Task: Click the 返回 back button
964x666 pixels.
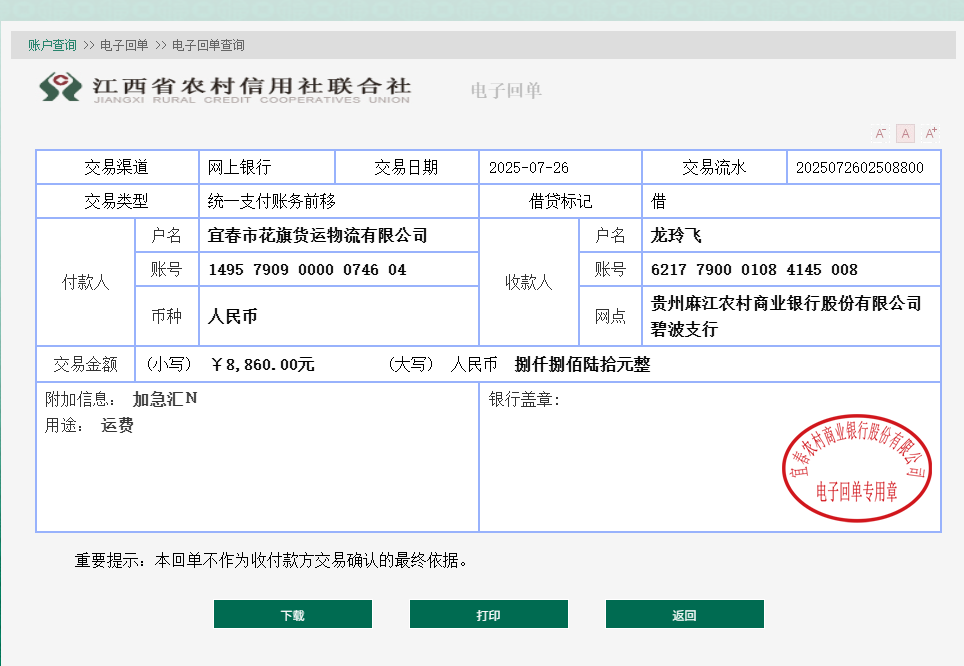Action: point(685,614)
